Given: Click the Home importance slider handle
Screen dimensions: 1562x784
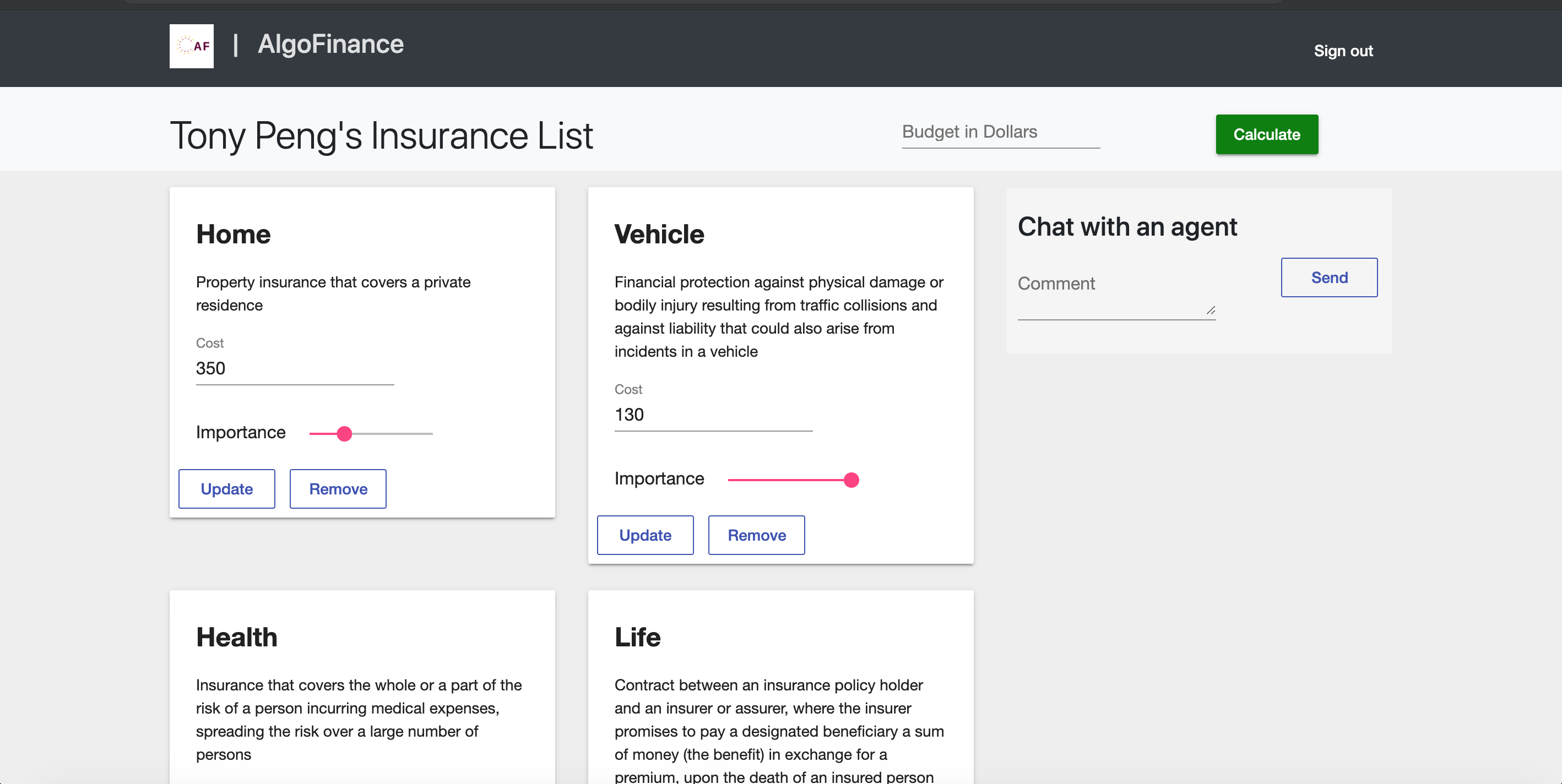Looking at the screenshot, I should 344,434.
